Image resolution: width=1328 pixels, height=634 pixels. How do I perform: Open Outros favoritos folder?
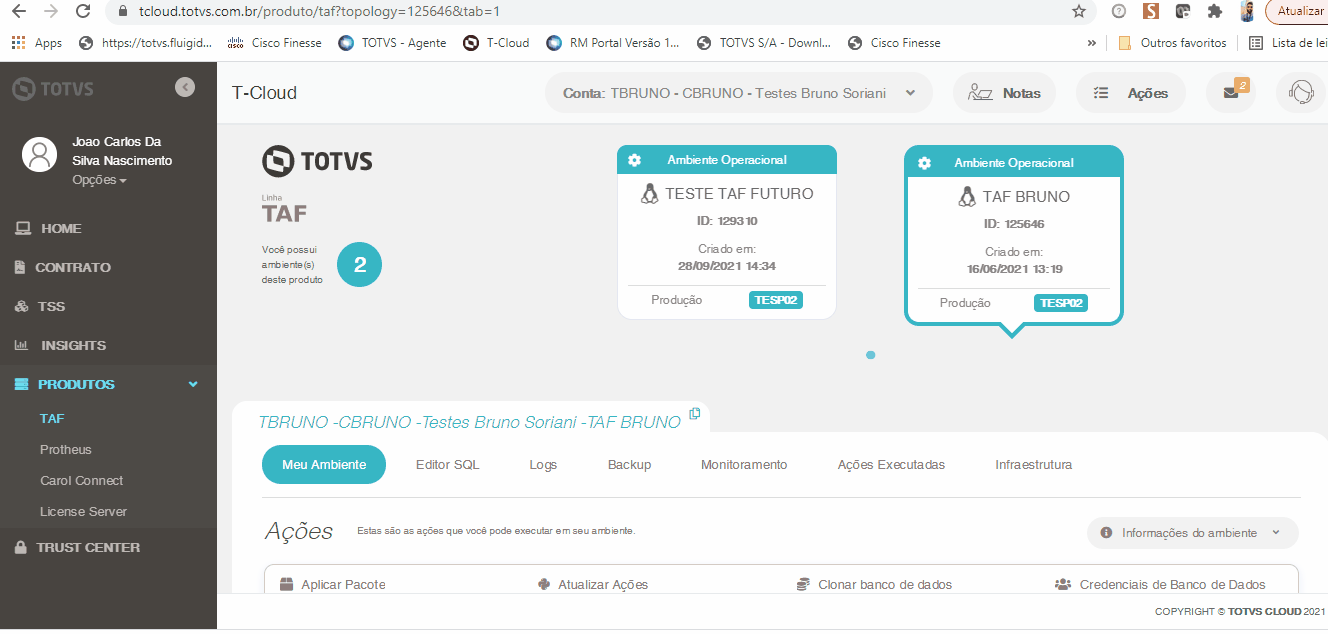(x=1173, y=43)
